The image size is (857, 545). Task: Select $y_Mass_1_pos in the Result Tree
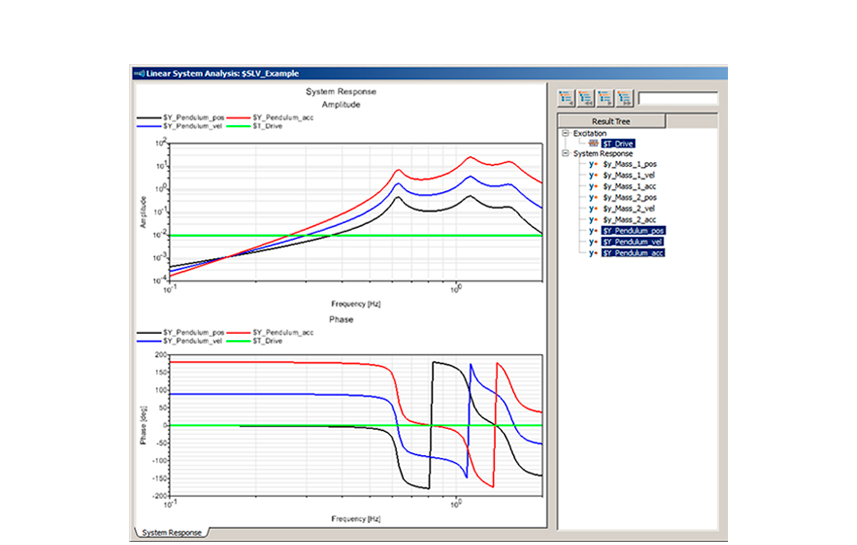pyautogui.click(x=630, y=164)
